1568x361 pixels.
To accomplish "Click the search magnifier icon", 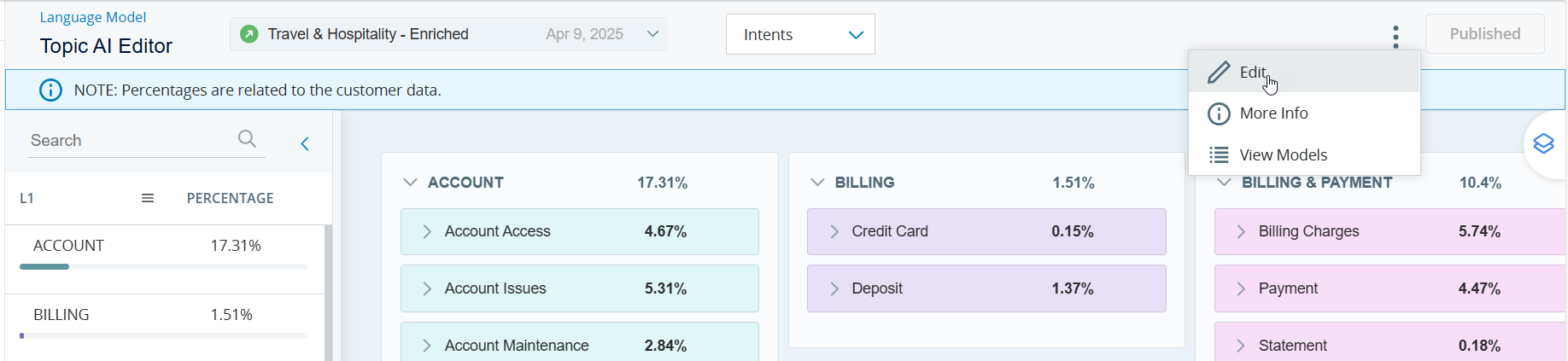I will point(247,139).
